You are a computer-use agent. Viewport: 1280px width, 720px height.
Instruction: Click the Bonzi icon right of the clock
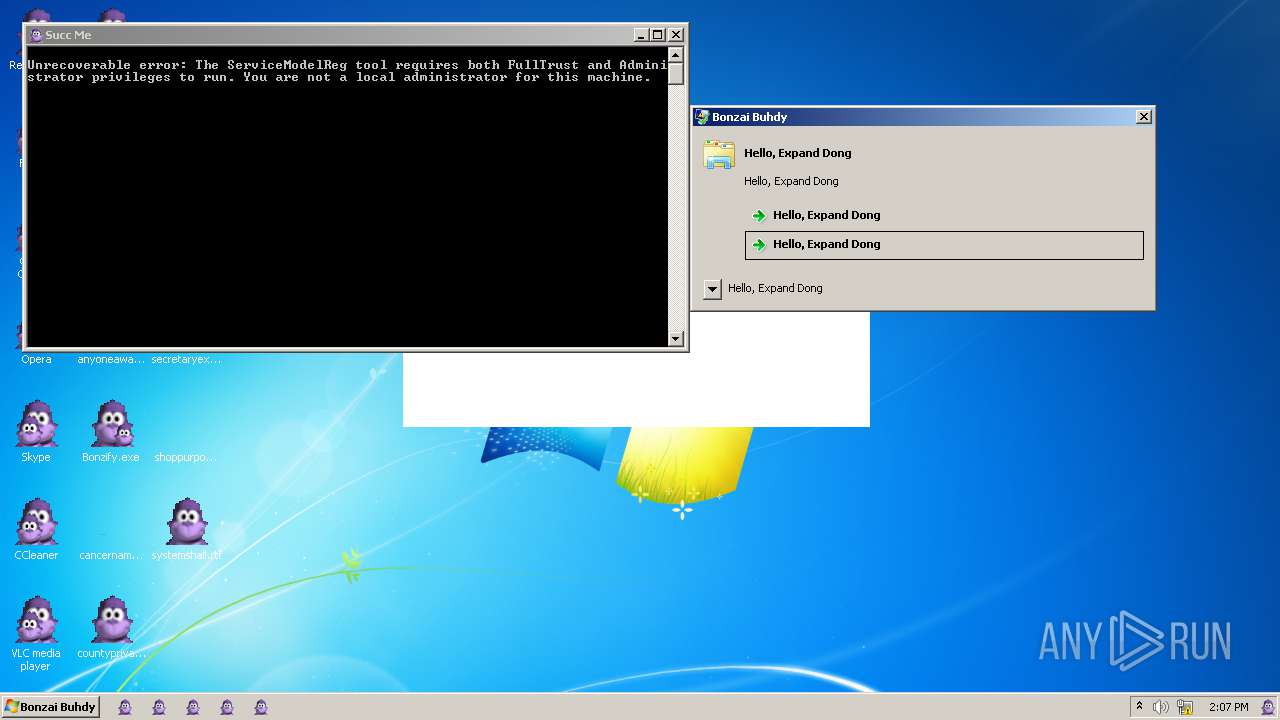(1267, 707)
